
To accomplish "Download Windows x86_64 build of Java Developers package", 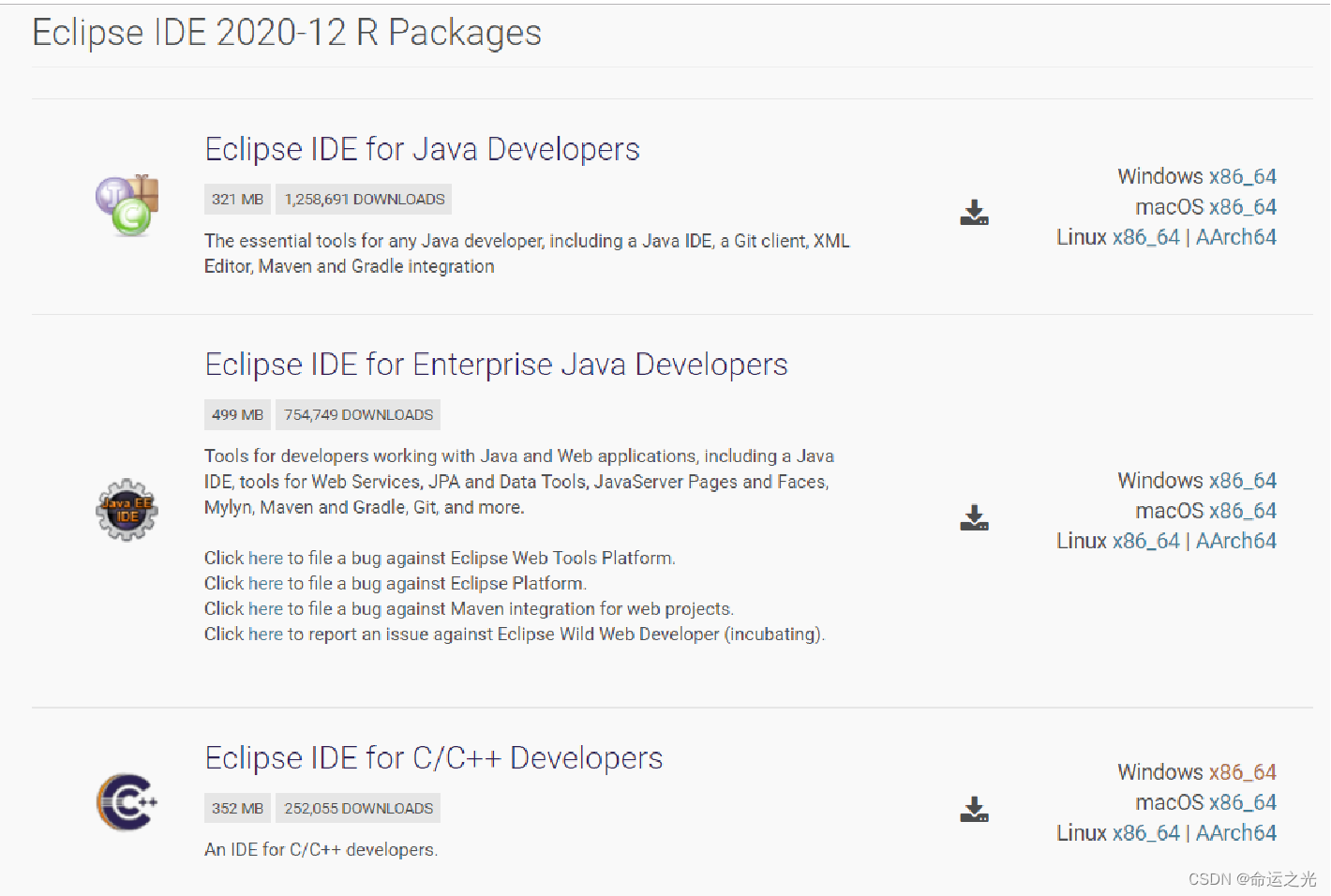I will (1242, 176).
